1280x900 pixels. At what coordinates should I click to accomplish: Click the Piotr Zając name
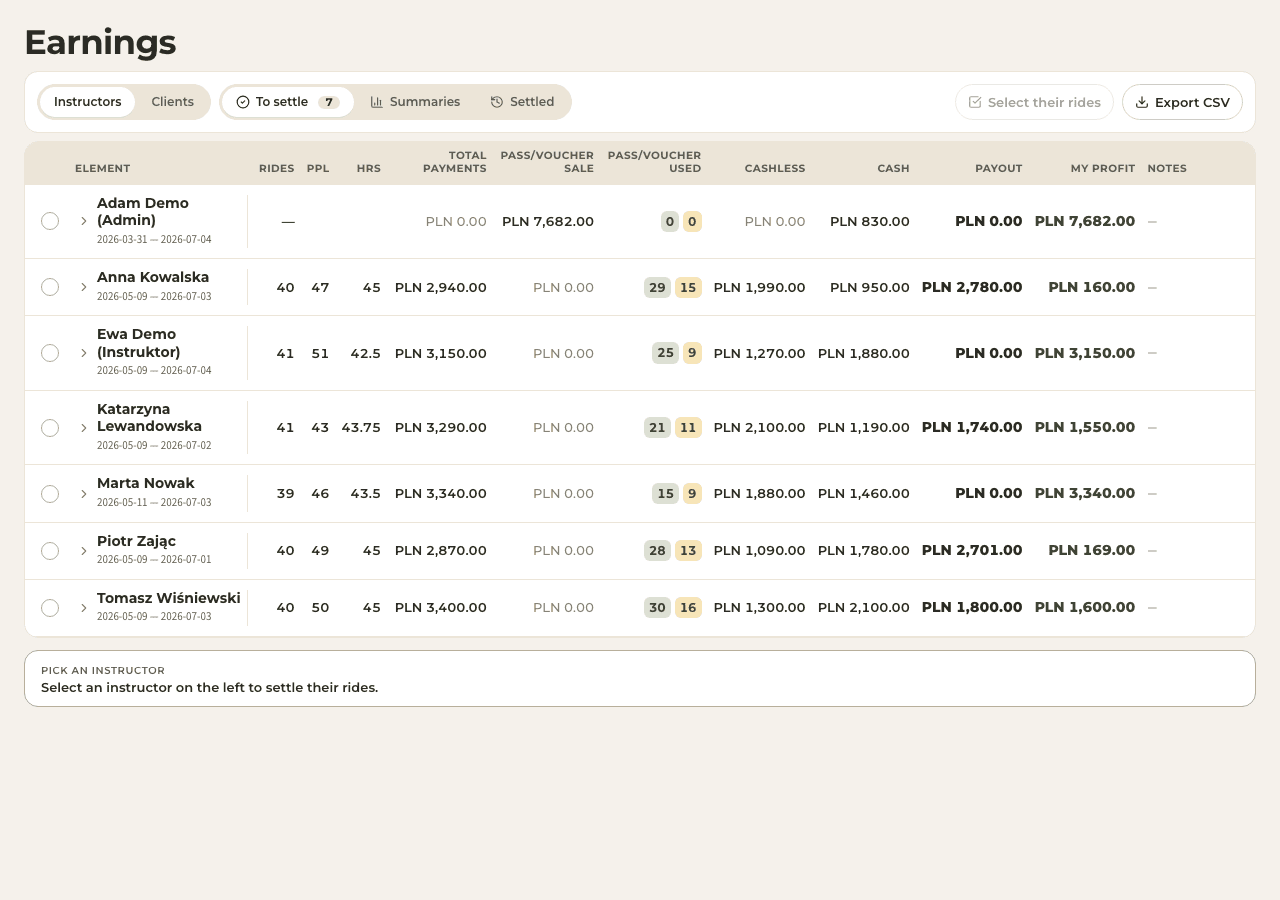[x=136, y=541]
